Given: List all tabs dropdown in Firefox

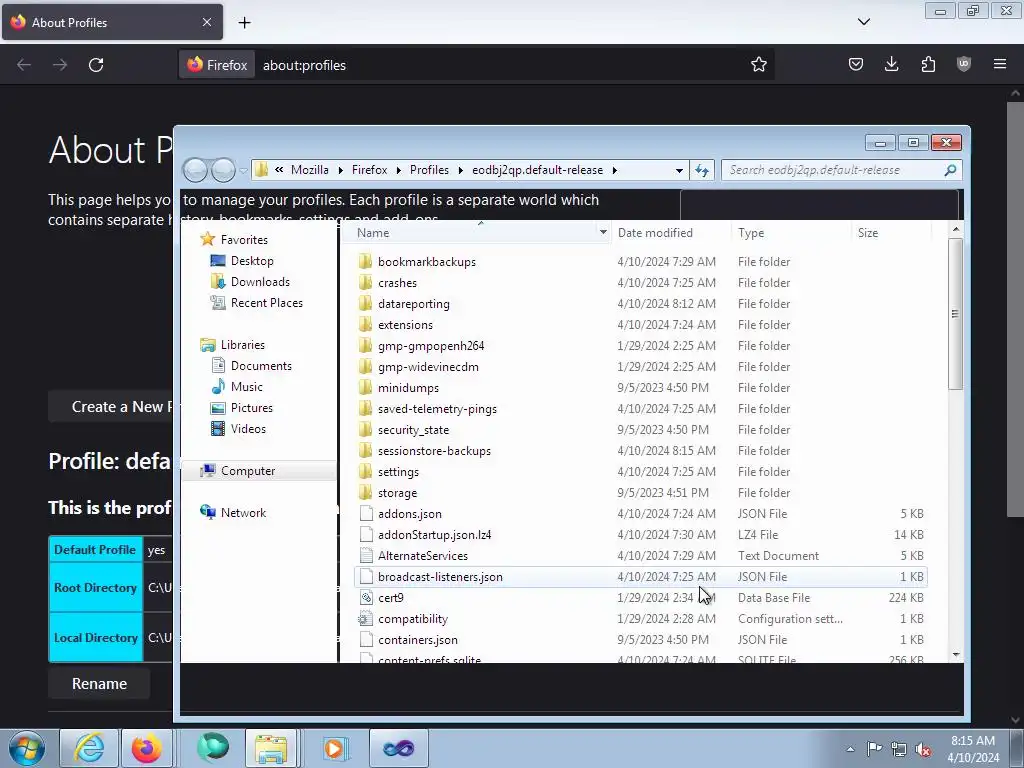Looking at the screenshot, I should point(863,22).
